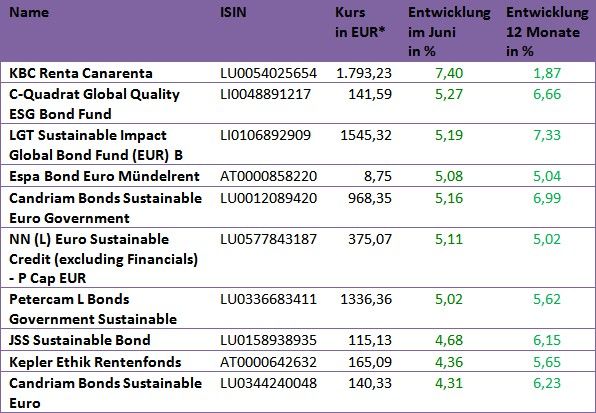The width and height of the screenshot is (596, 413).
Task: Select ISIN LI0106892909
Action: tap(265, 135)
